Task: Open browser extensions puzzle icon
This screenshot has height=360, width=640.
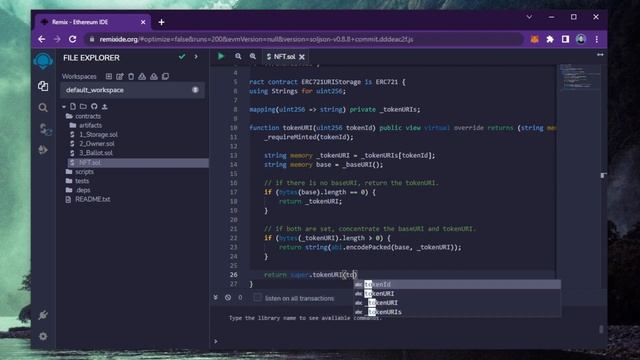Action: tap(550, 39)
